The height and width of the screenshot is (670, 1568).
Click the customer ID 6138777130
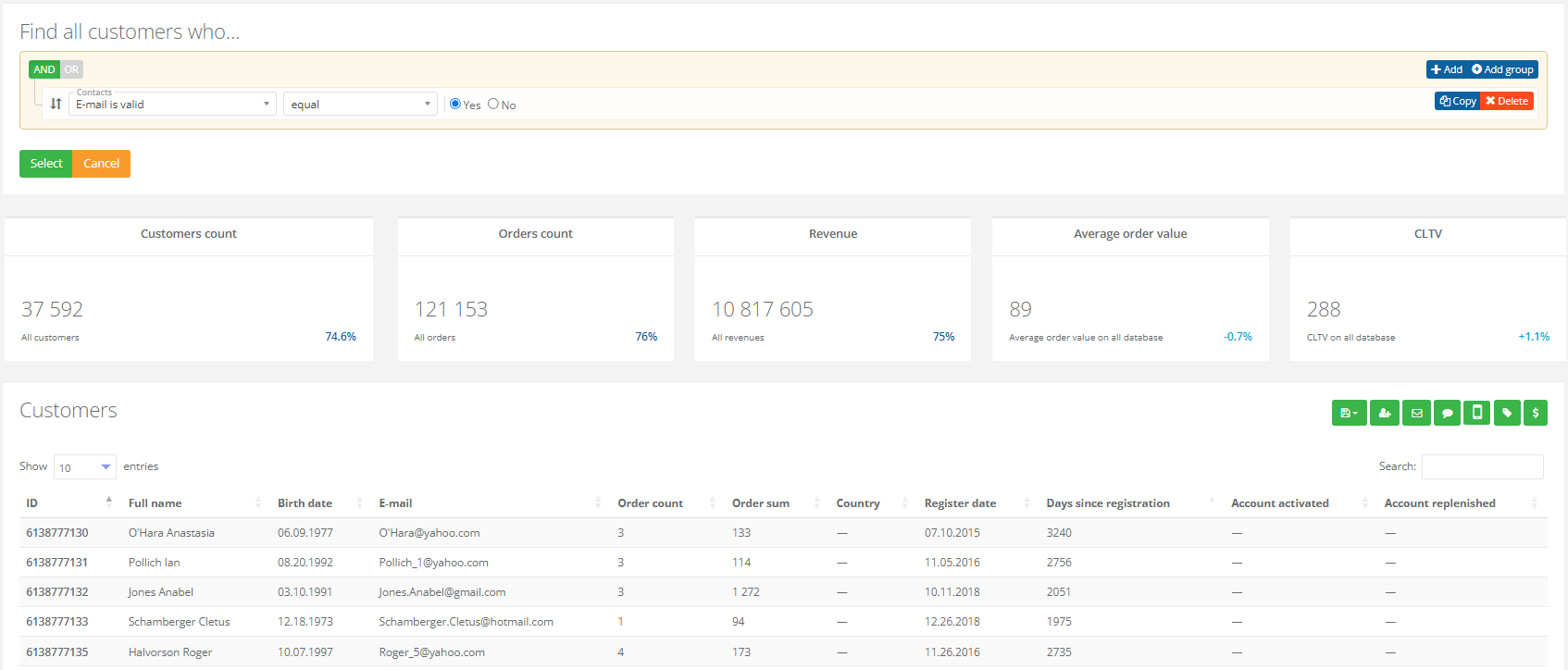point(57,533)
